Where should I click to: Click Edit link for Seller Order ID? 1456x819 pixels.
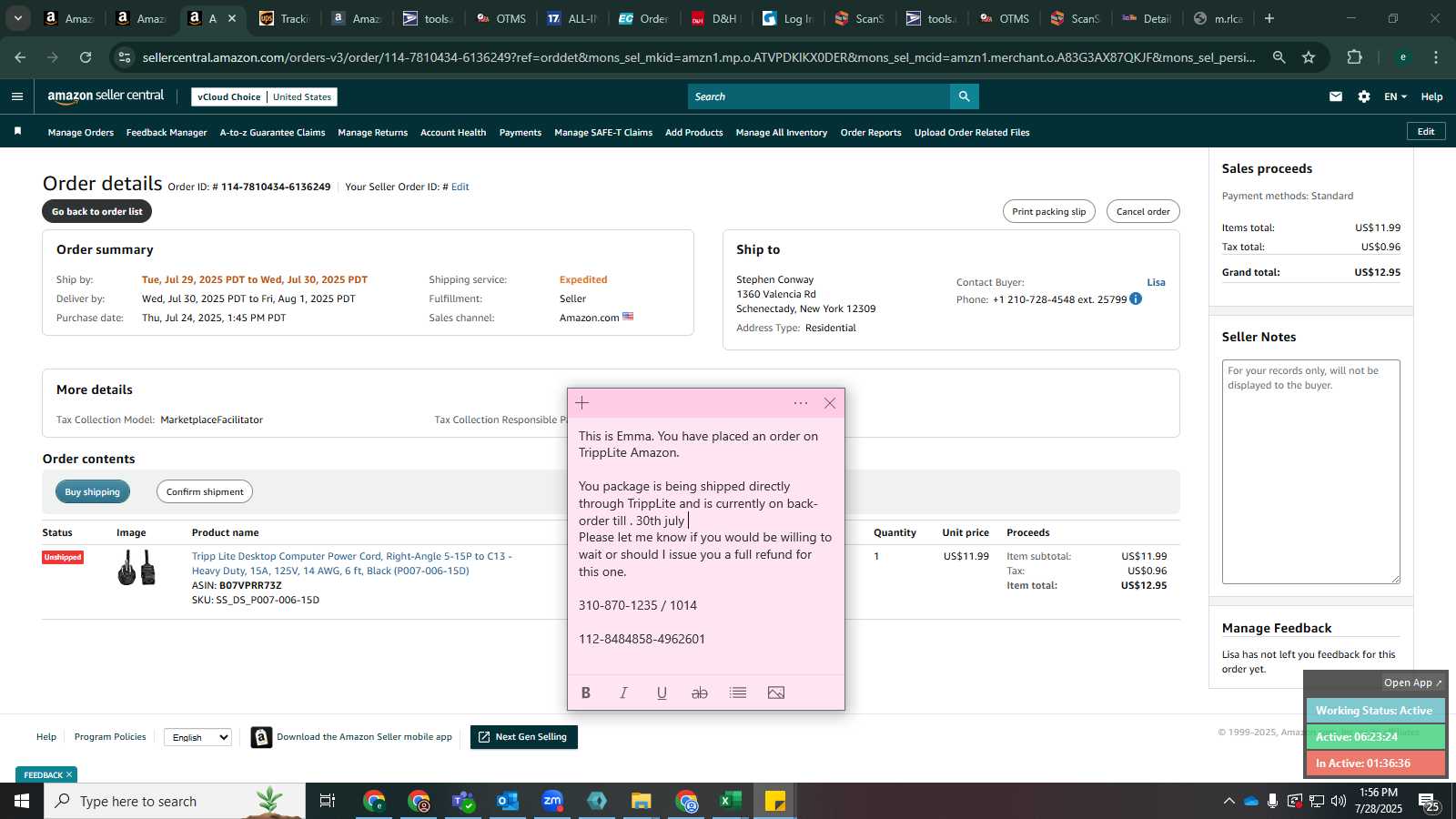click(x=460, y=187)
